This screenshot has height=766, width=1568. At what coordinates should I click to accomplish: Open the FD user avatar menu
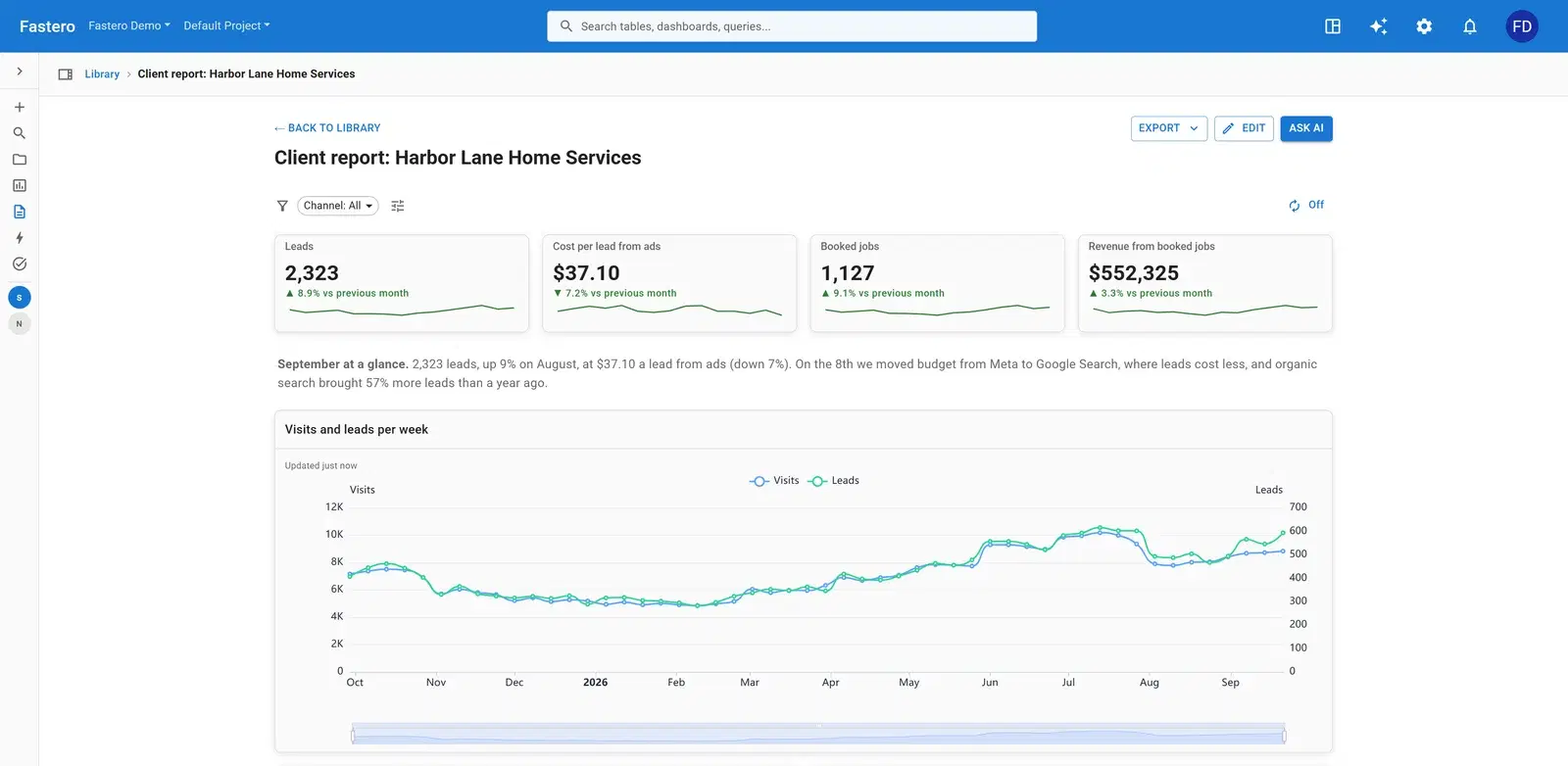pos(1522,26)
